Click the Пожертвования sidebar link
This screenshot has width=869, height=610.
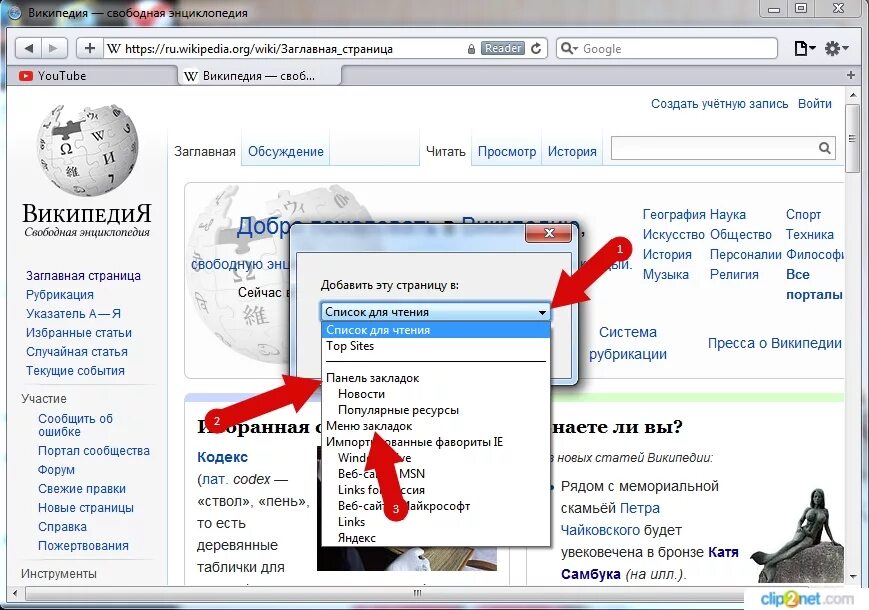[83, 546]
